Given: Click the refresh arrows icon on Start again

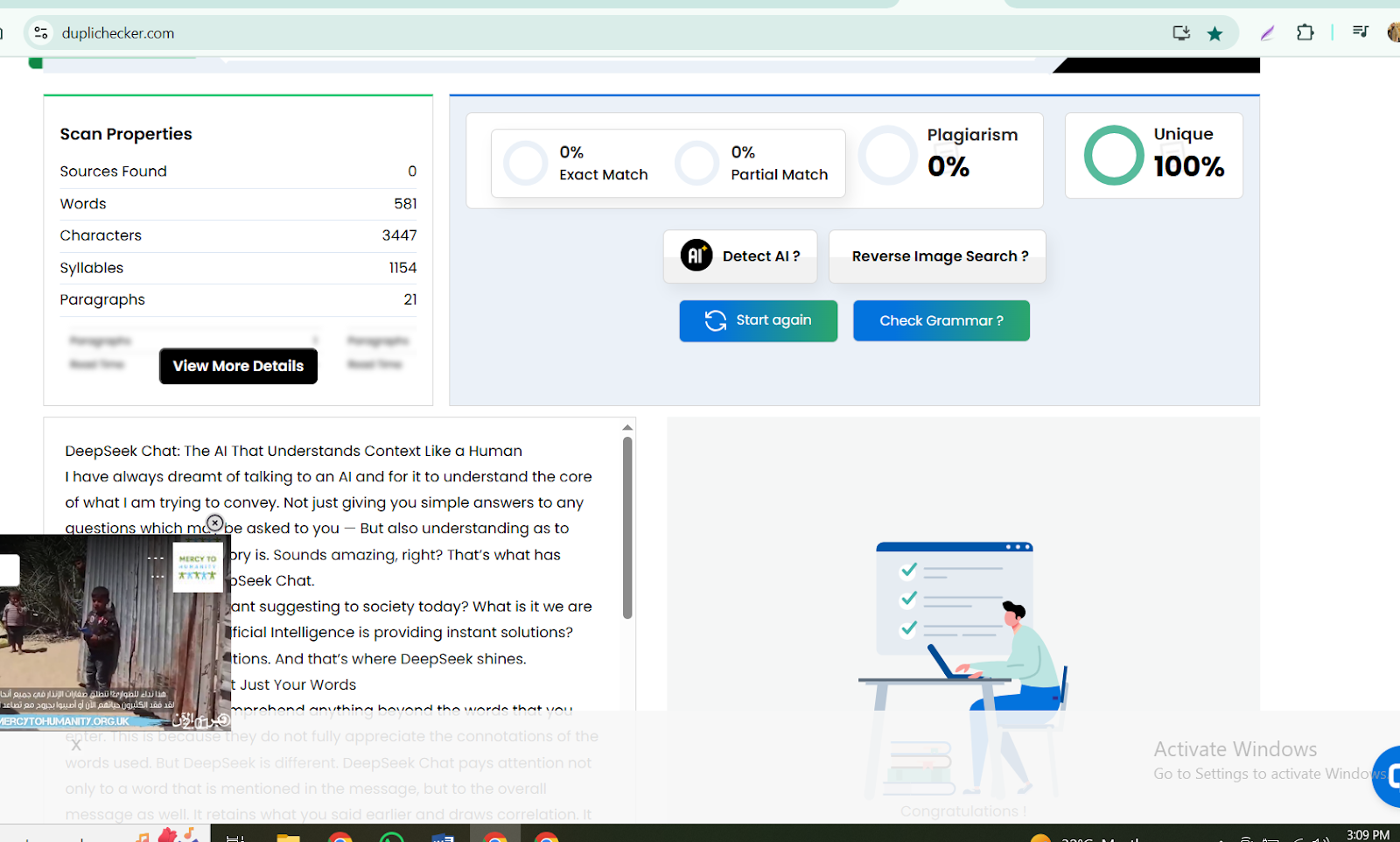Looking at the screenshot, I should (x=716, y=320).
